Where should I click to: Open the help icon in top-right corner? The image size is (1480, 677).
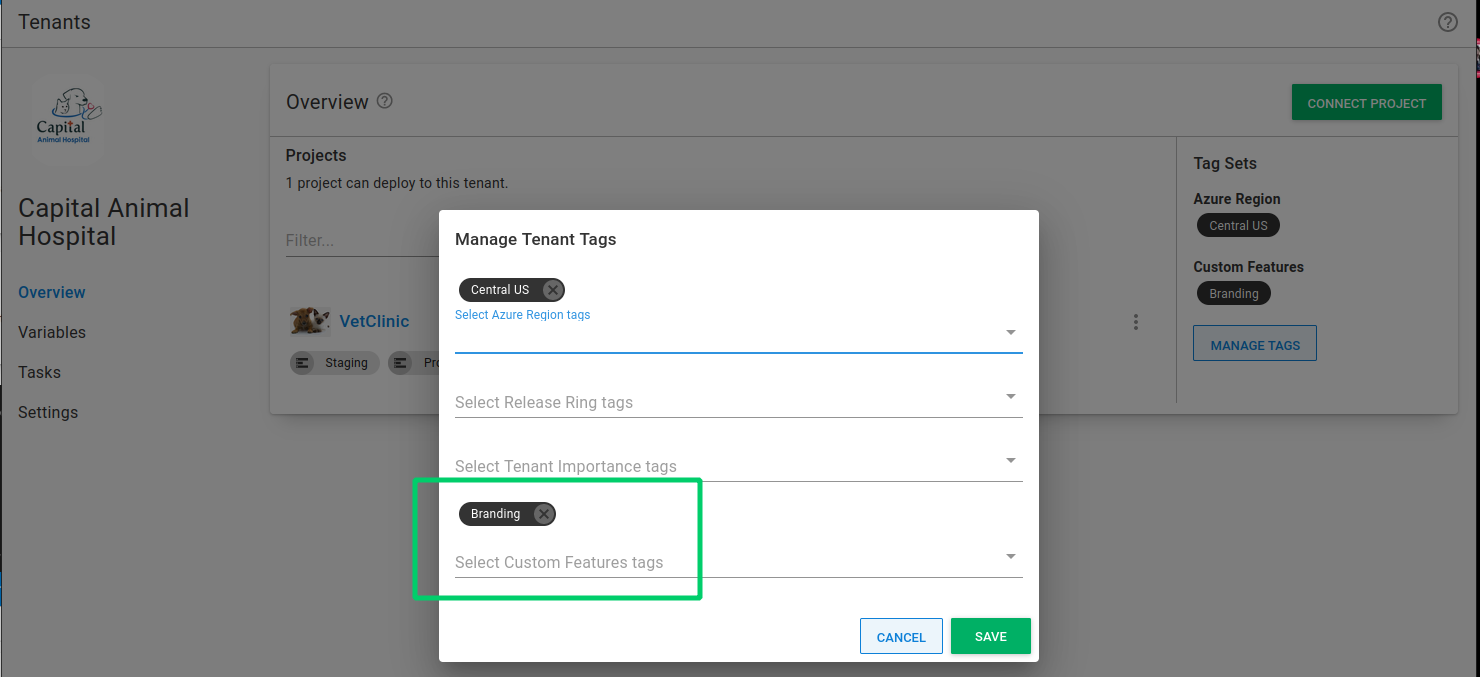click(1447, 22)
